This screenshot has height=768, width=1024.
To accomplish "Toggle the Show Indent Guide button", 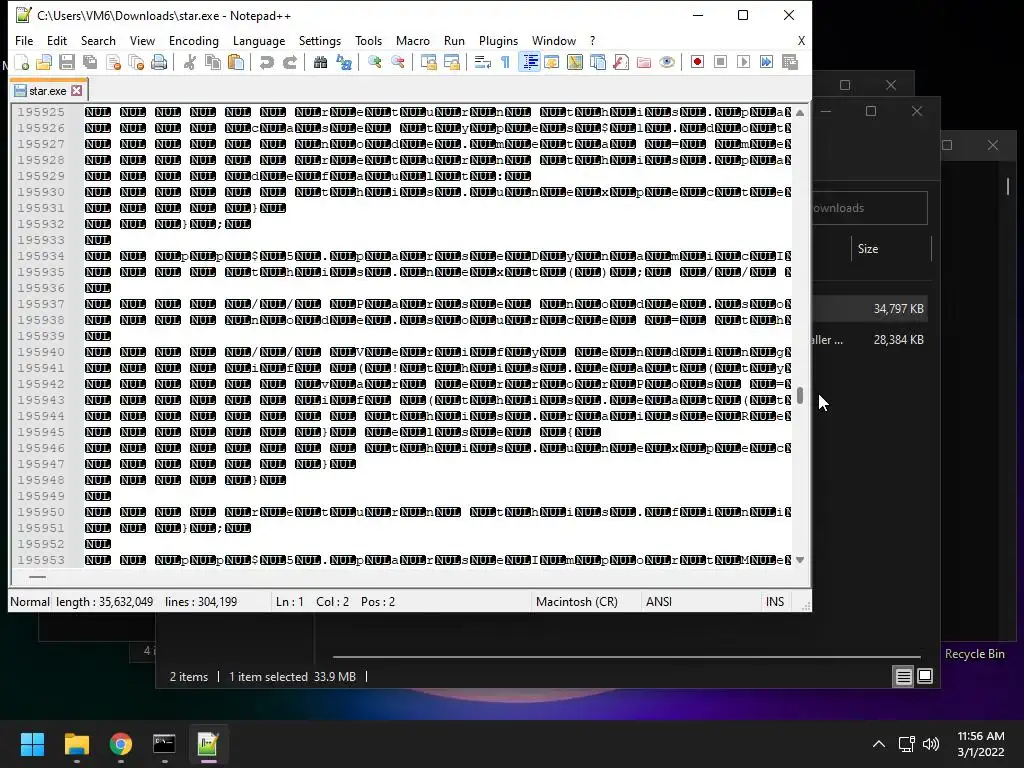I will point(530,62).
